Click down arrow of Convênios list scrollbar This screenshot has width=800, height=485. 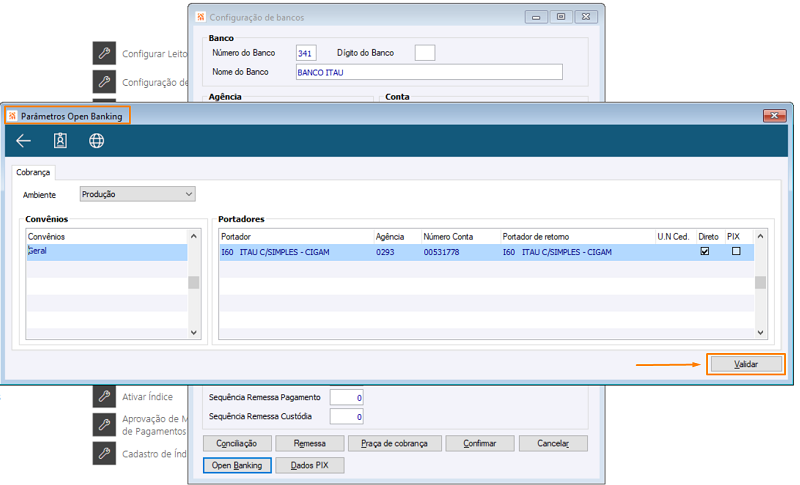pos(193,333)
